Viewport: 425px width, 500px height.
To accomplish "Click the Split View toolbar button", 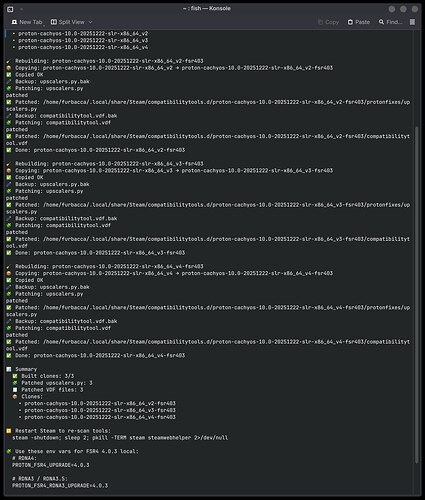I will point(68,22).
